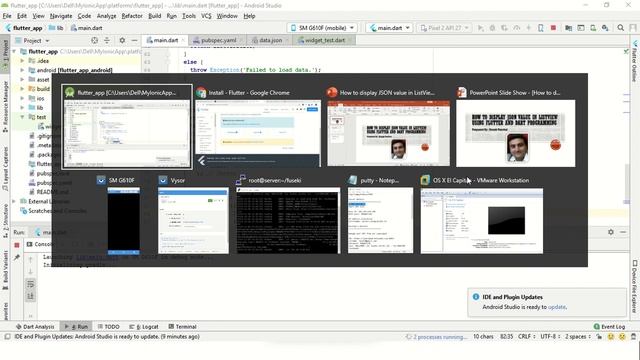
Task: Click the 2 processes running status indicator
Action: click(x=436, y=337)
